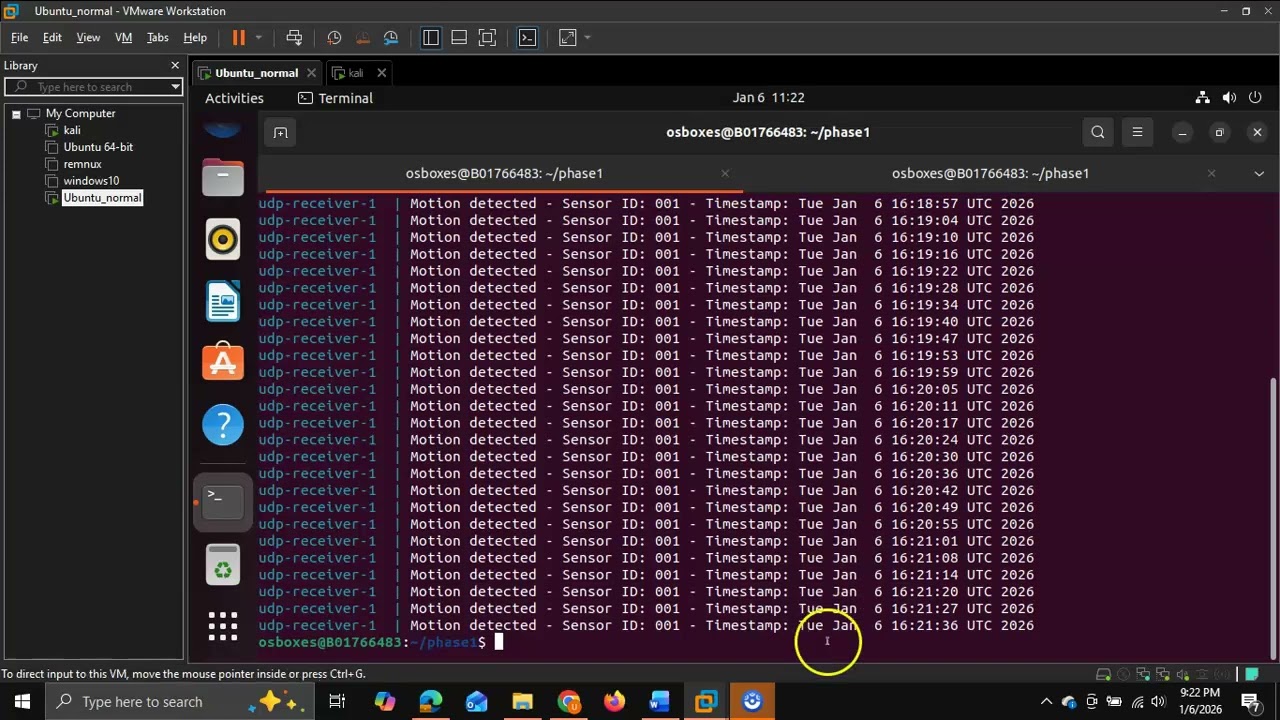Open LibreOffice Writer from the dock
The width and height of the screenshot is (1280, 720).
223,301
